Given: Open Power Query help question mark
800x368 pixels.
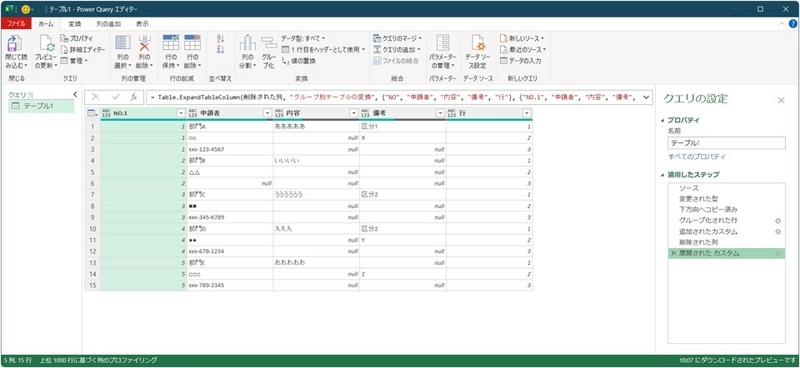Looking at the screenshot, I should [x=793, y=23].
